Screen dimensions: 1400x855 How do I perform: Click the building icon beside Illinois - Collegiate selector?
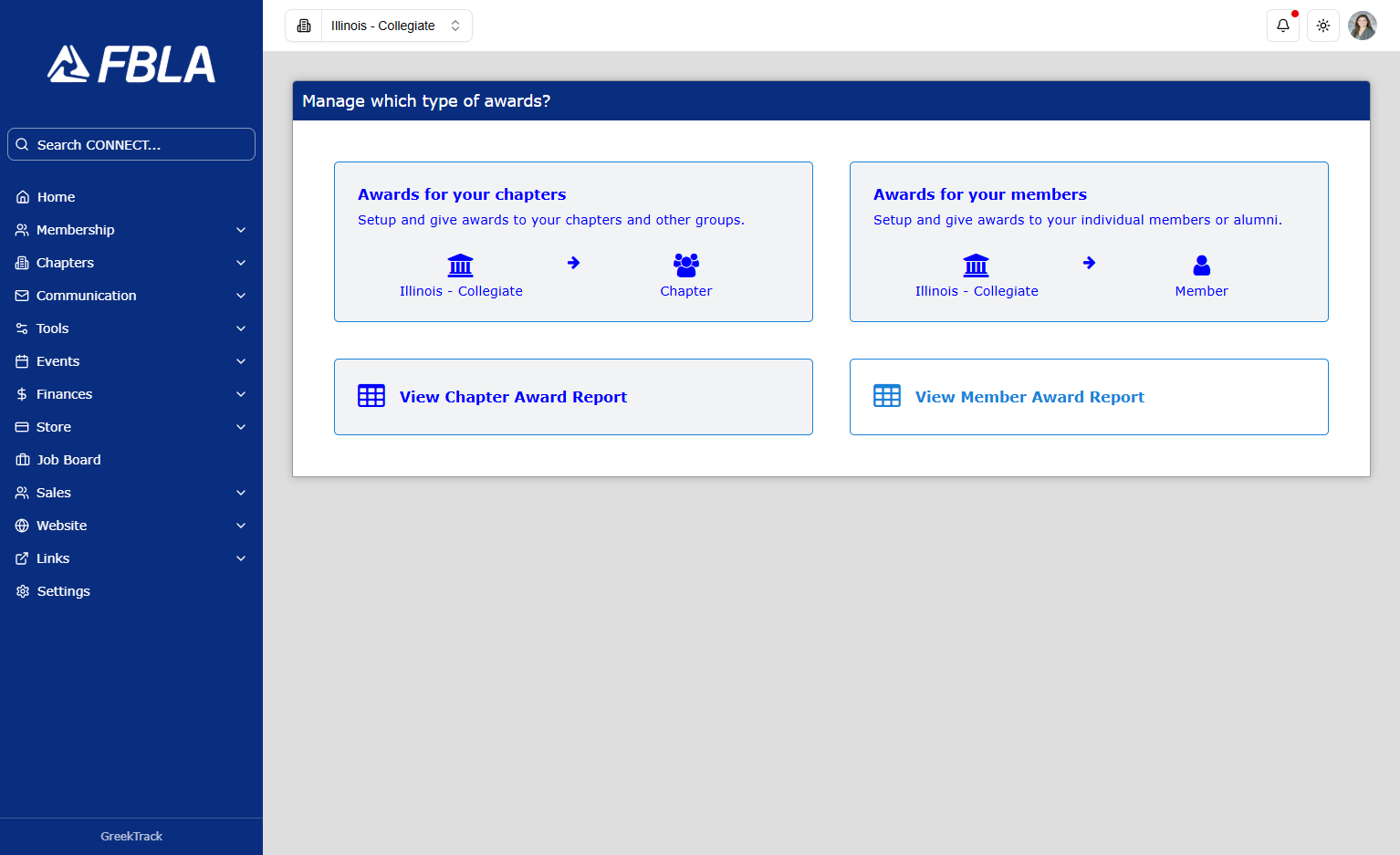click(304, 26)
